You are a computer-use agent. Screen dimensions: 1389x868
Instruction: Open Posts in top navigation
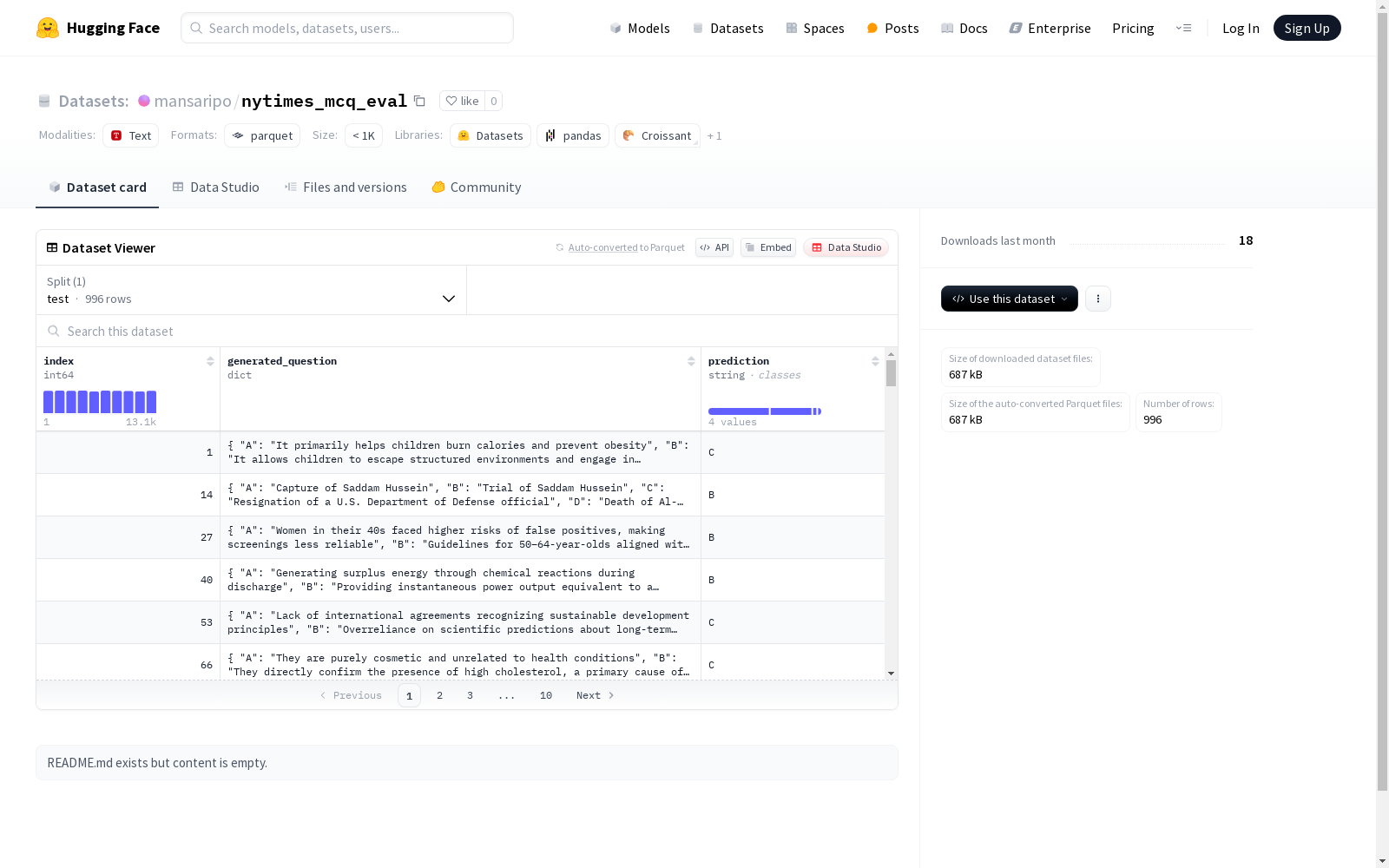pos(893,28)
